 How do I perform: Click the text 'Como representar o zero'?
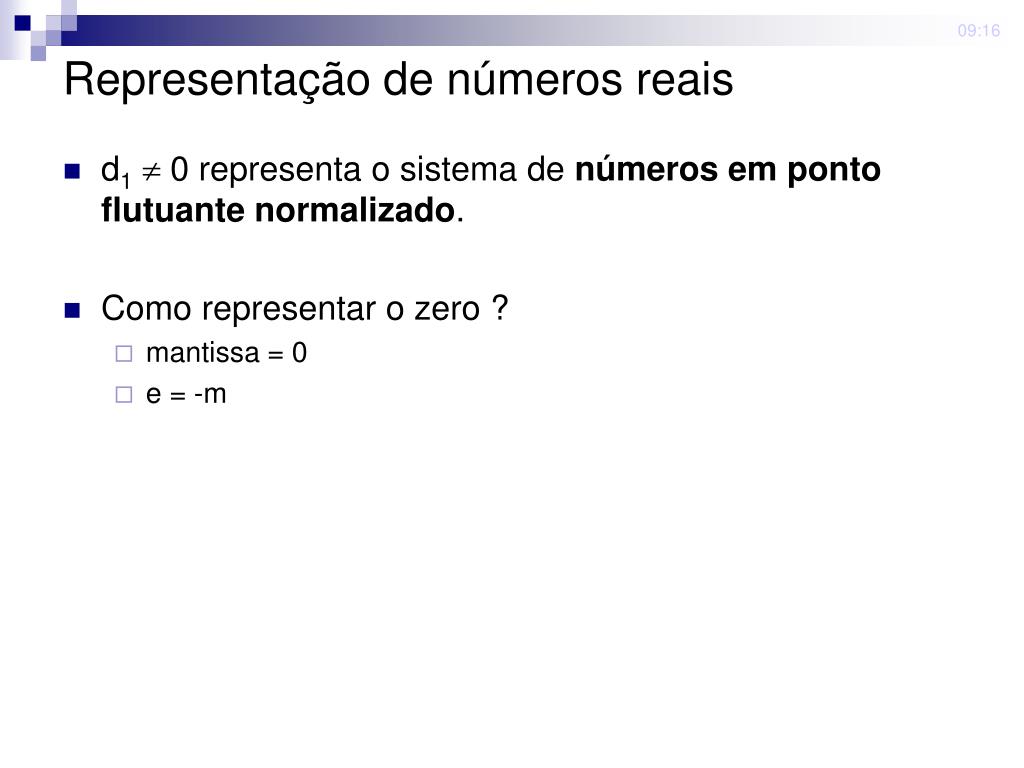291,308
